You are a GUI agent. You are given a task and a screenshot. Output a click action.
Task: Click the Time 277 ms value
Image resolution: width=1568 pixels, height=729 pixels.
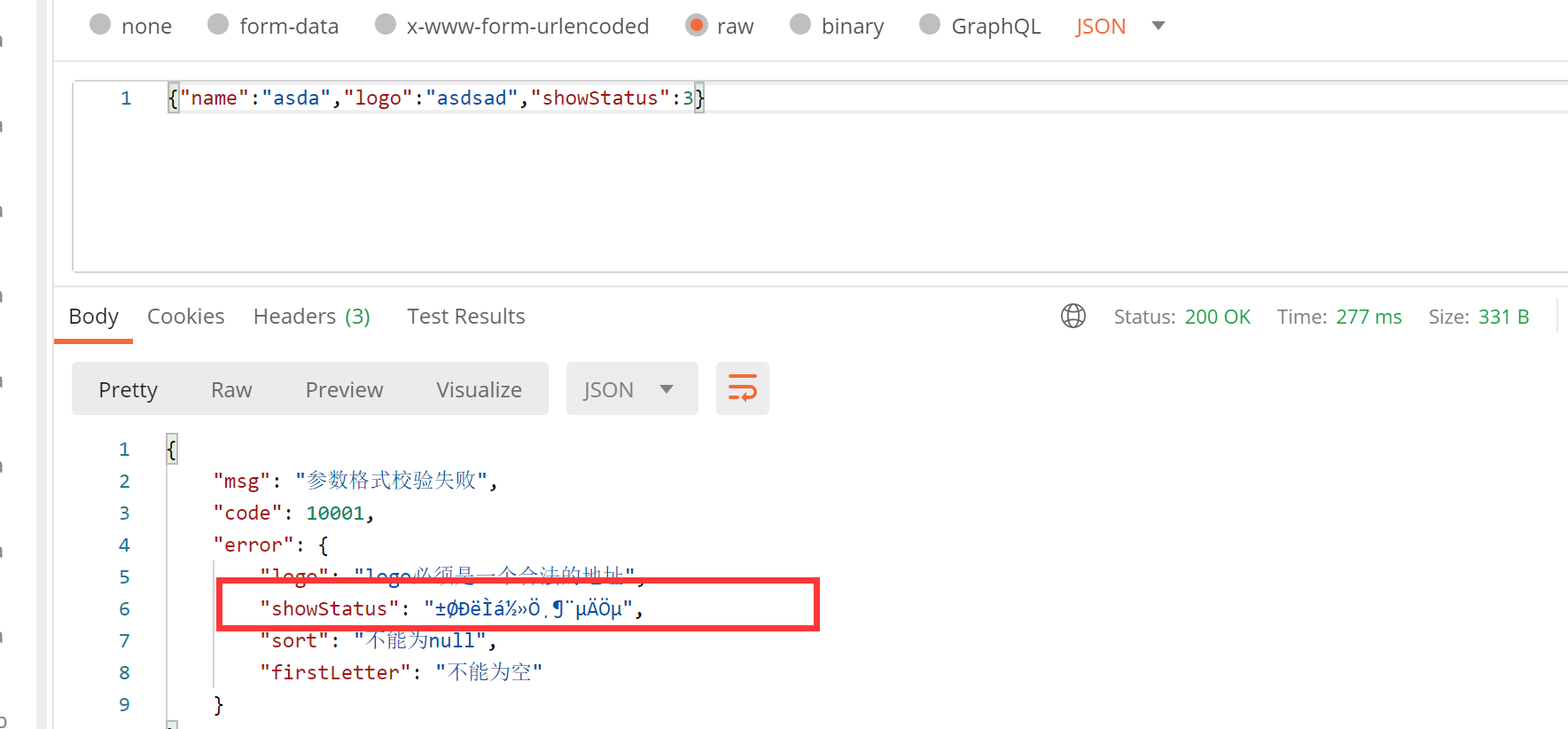tap(1369, 317)
